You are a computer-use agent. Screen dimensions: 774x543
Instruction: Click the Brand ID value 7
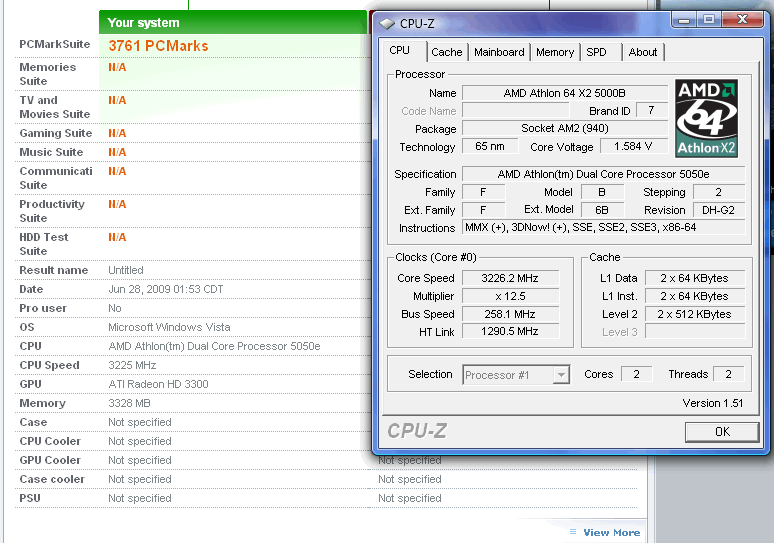[652, 111]
